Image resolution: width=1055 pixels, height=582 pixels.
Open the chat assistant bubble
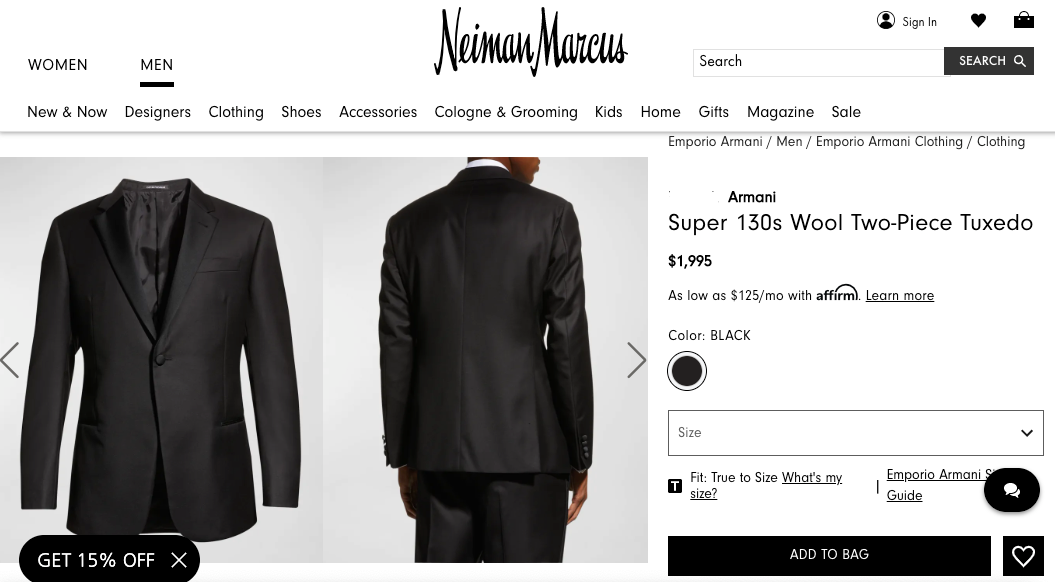coord(1012,490)
